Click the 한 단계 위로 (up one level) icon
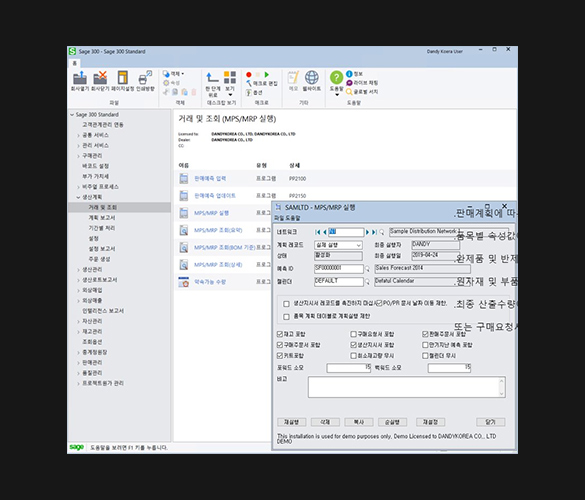This screenshot has width=585, height=500. [x=212, y=78]
